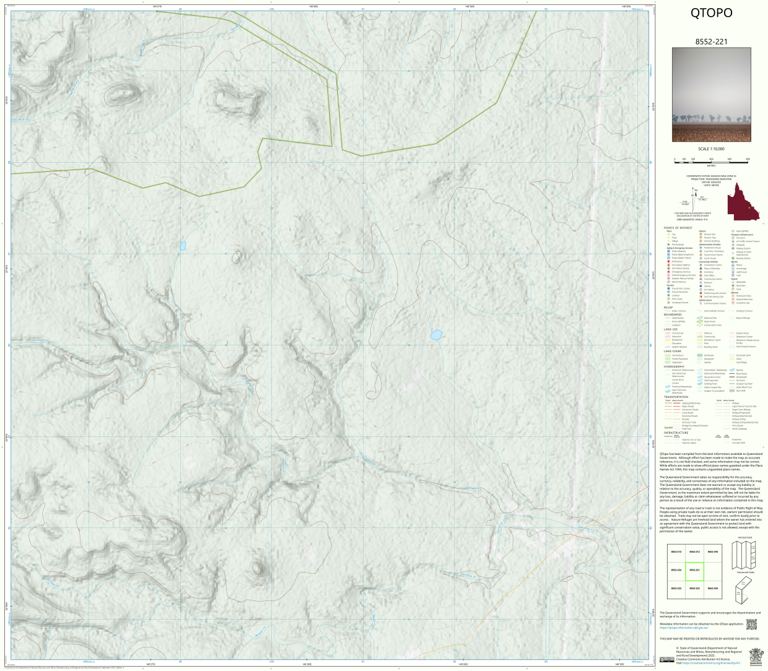768x671 pixels.
Task: Click the Queensland Government crest logo
Action: [756, 655]
